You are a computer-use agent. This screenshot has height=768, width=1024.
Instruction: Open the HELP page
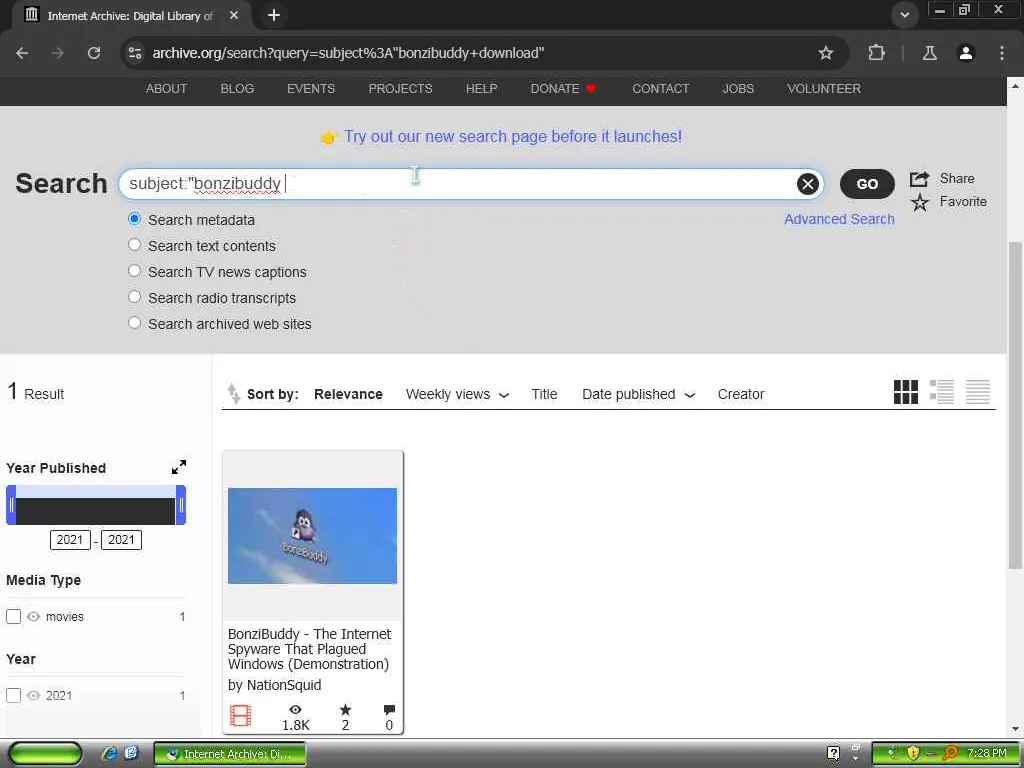pos(481,89)
